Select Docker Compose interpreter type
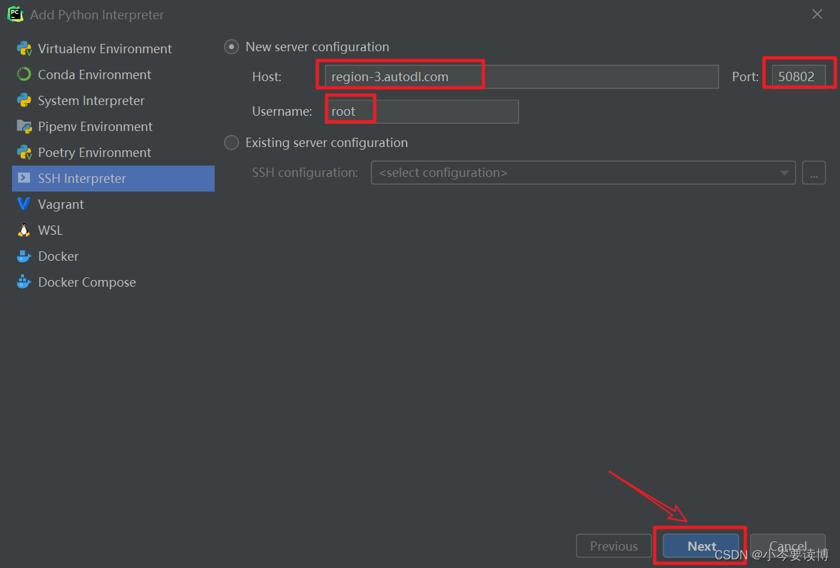840x568 pixels. pos(113,282)
